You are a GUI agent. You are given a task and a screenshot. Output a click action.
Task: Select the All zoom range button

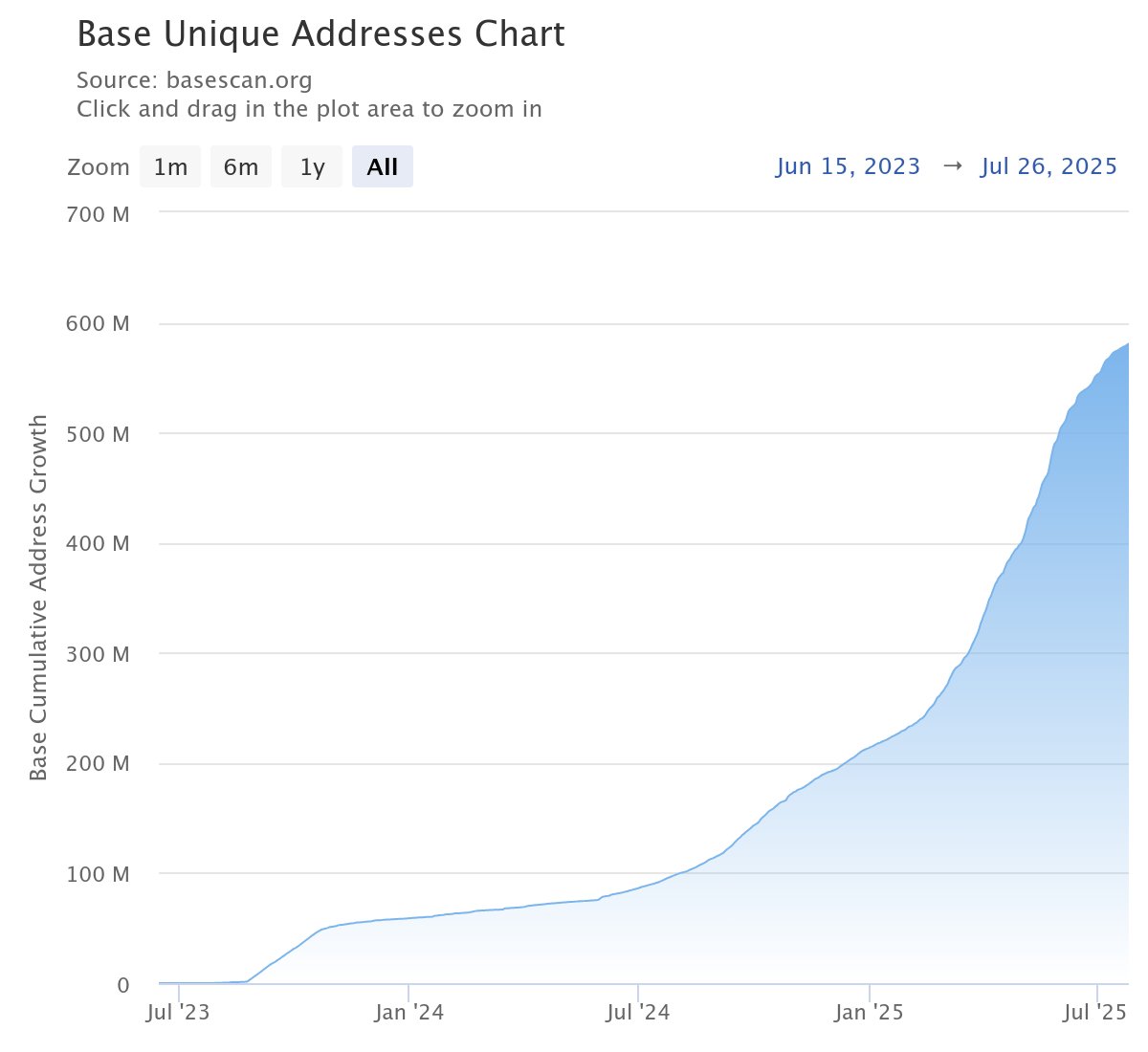point(383,166)
